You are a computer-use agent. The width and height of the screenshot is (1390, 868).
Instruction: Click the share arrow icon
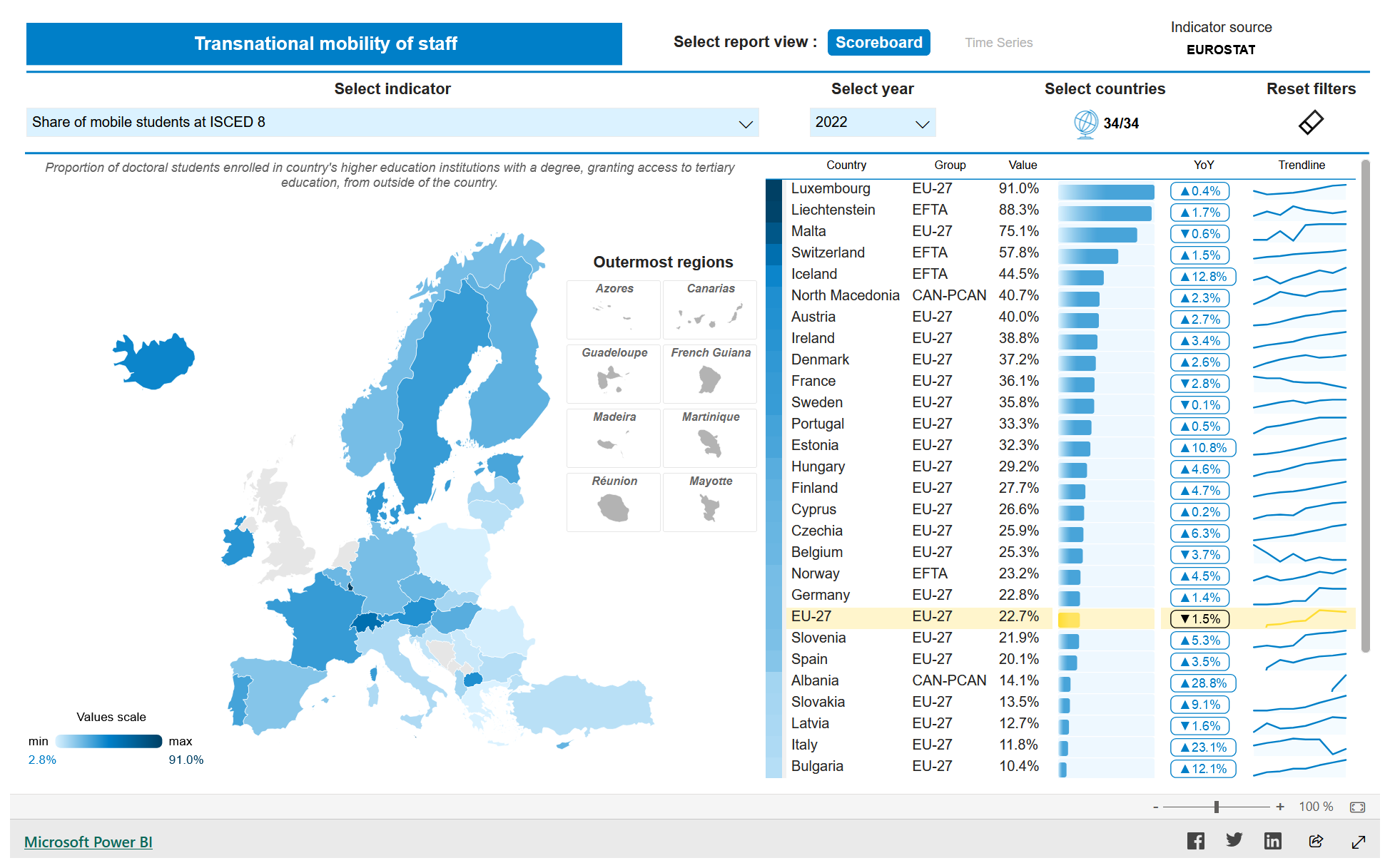(x=1316, y=841)
